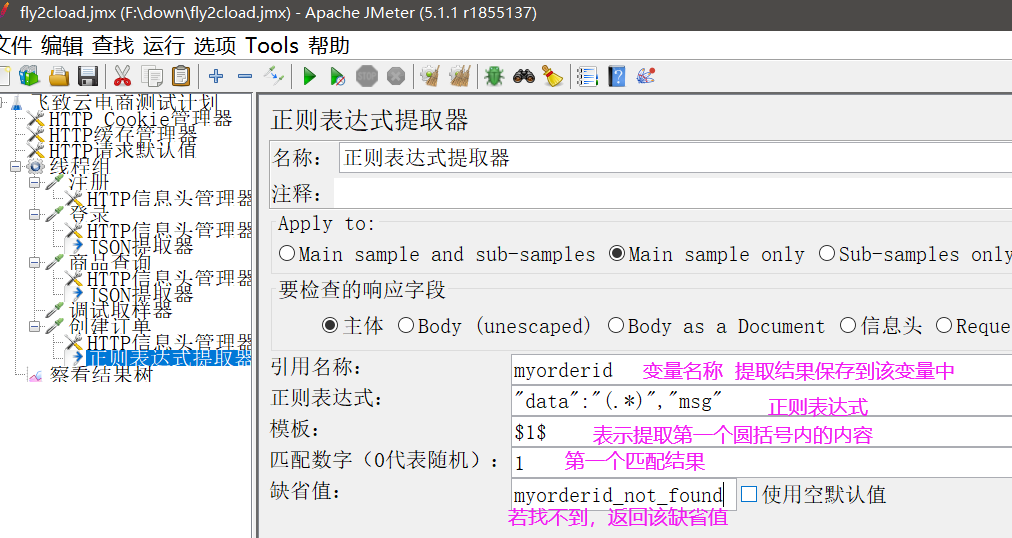Screen dimensions: 1012x538
Task: Select the 察看结果树 listener
Action: 101,374
